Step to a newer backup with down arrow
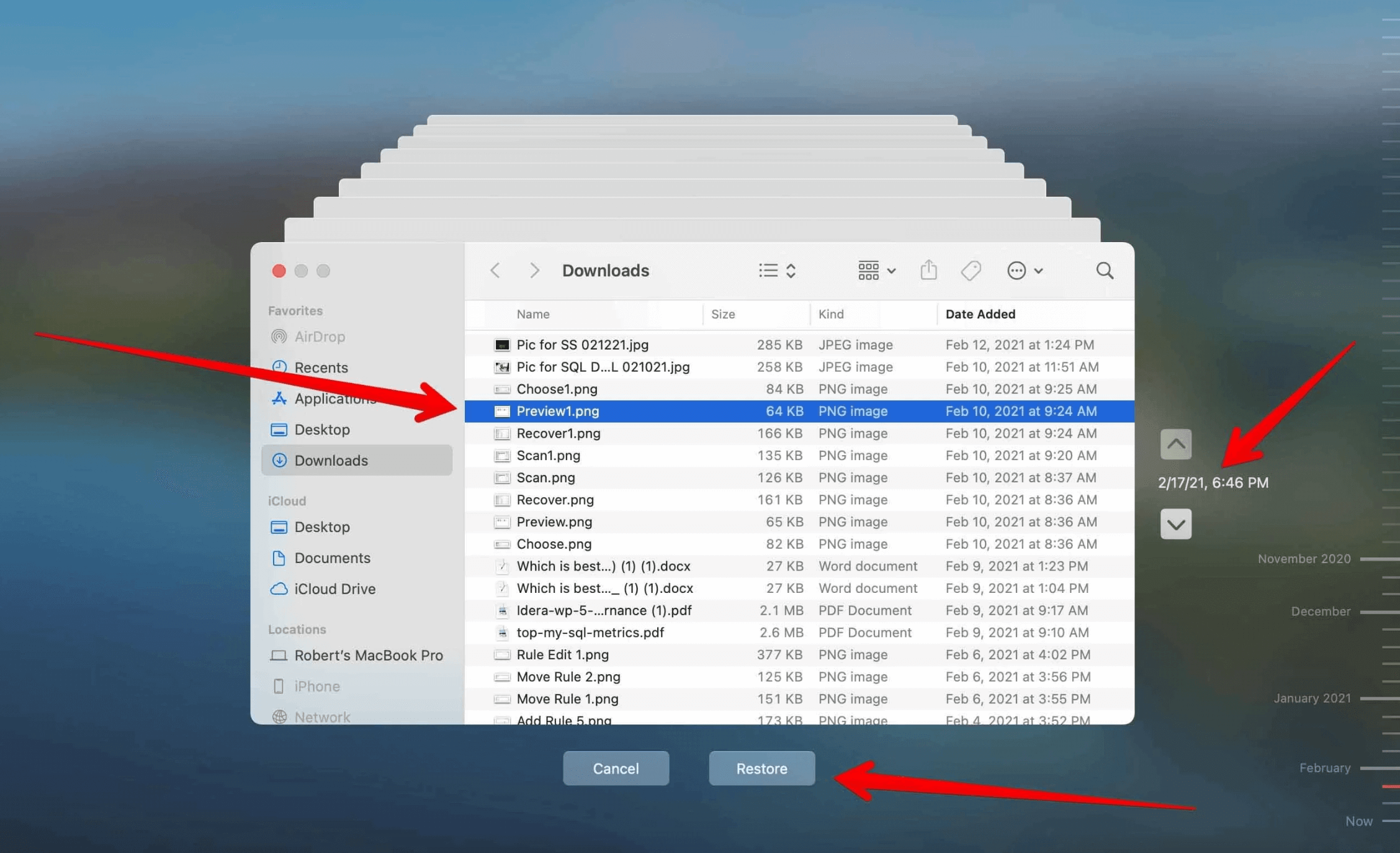Screen dimensions: 1400x853 [1176, 523]
